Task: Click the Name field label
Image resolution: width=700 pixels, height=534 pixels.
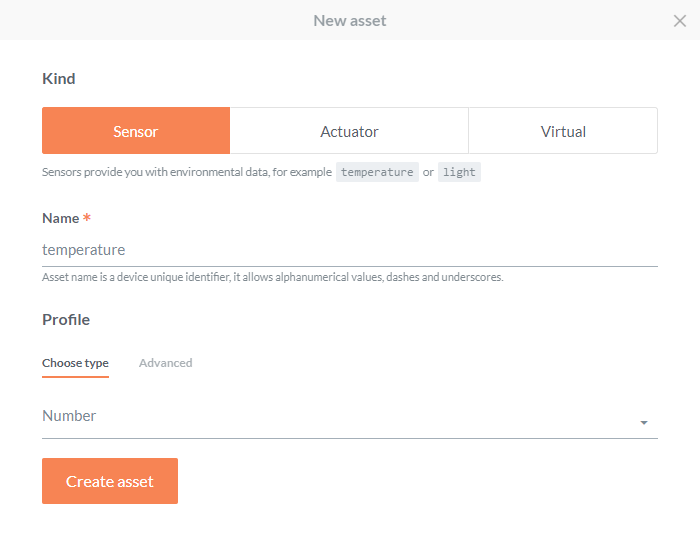Action: click(60, 218)
